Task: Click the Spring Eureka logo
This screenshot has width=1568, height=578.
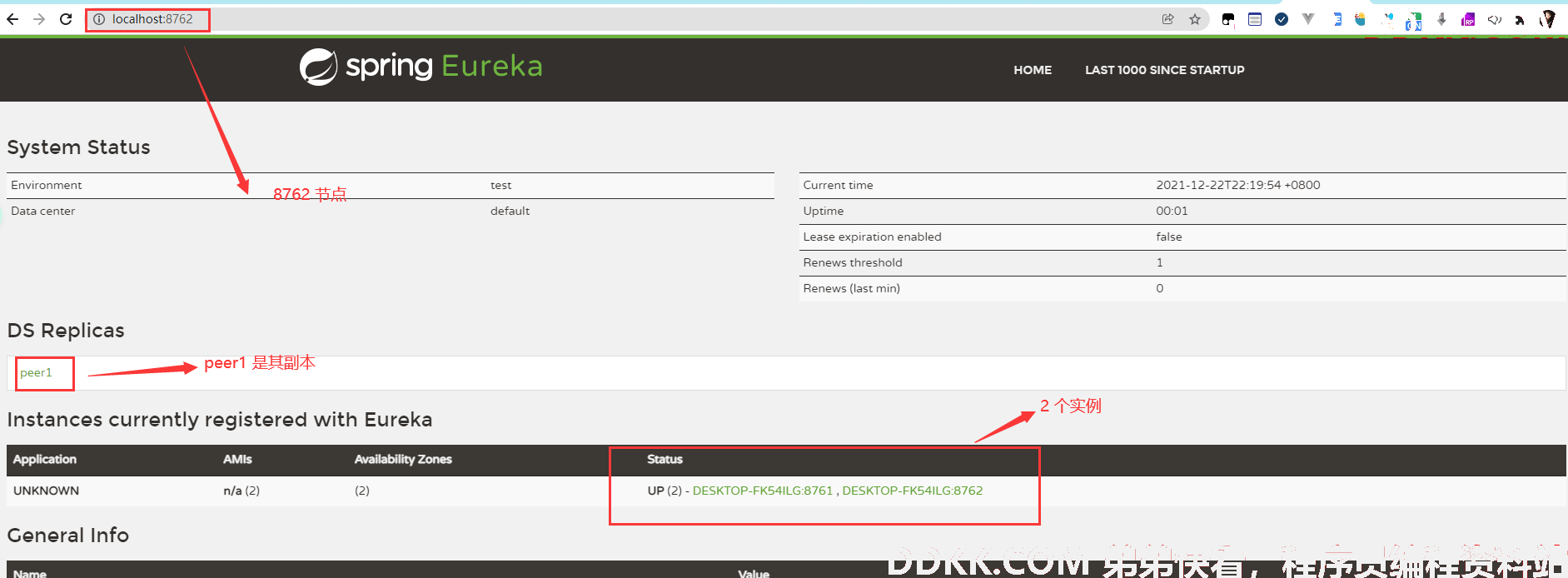Action: tap(421, 67)
